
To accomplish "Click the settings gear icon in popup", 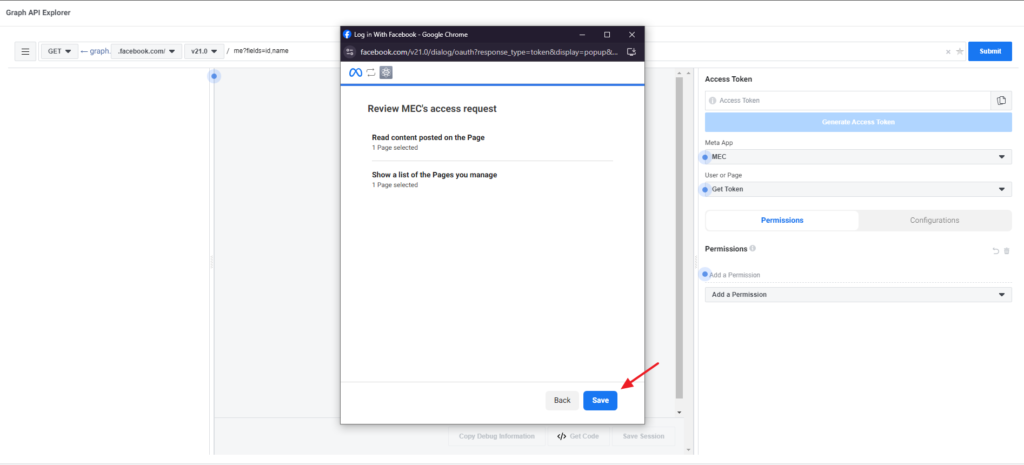I will point(386,72).
